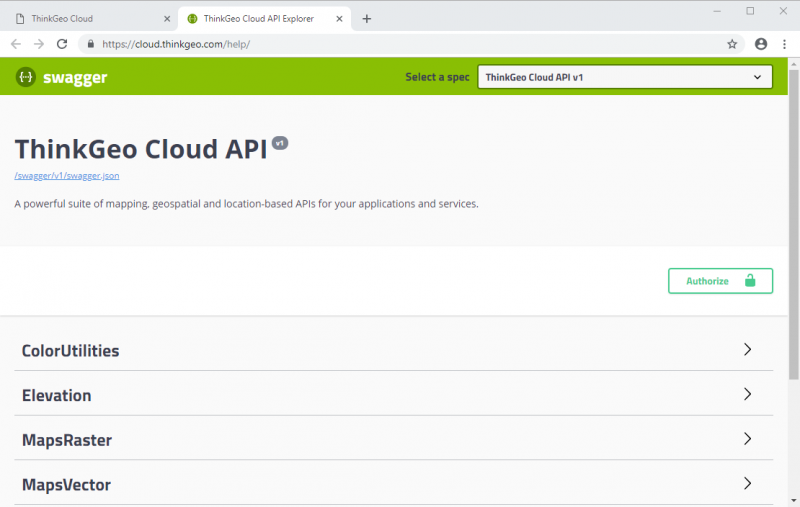Click the swagger wordmark text

(75, 78)
